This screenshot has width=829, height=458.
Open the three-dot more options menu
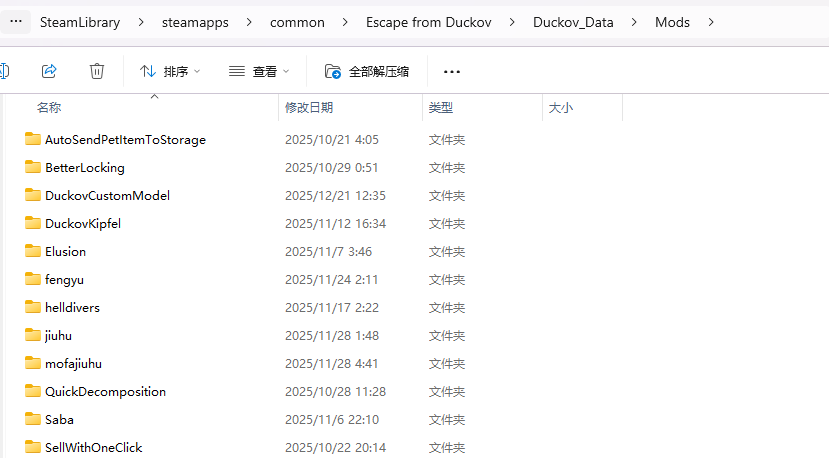452,71
